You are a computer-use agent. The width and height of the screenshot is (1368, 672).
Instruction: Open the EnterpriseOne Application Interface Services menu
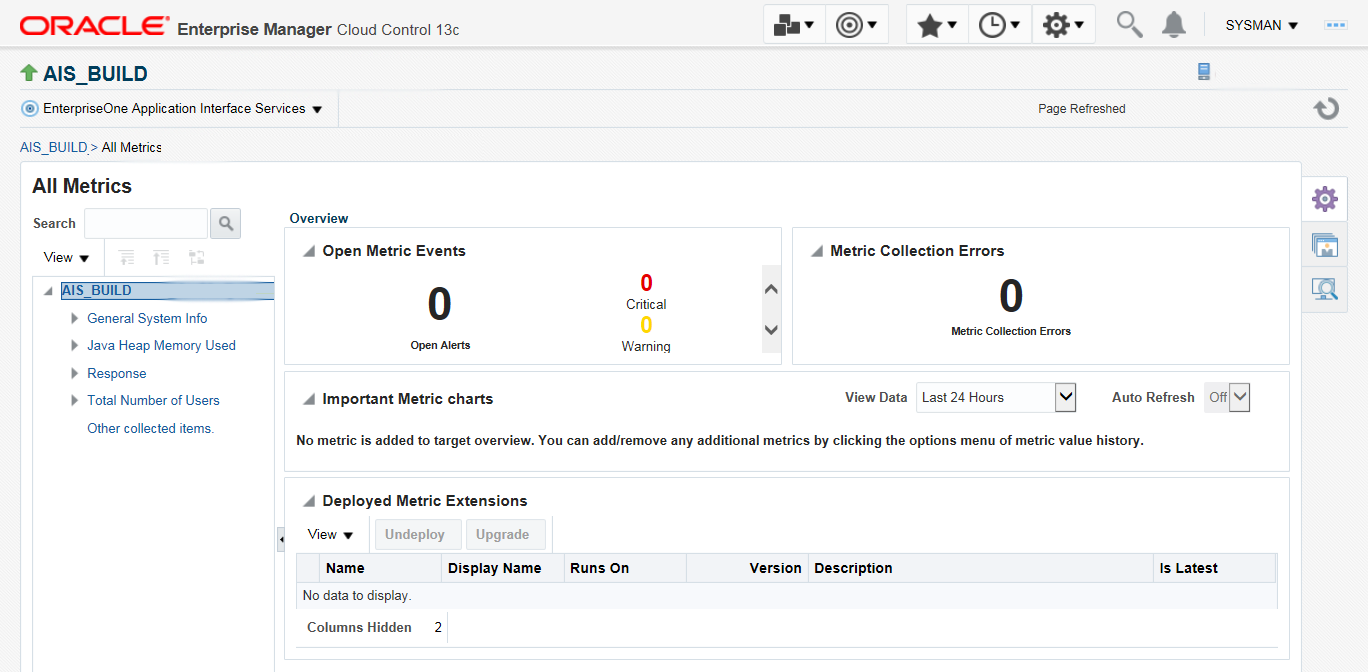pos(173,109)
